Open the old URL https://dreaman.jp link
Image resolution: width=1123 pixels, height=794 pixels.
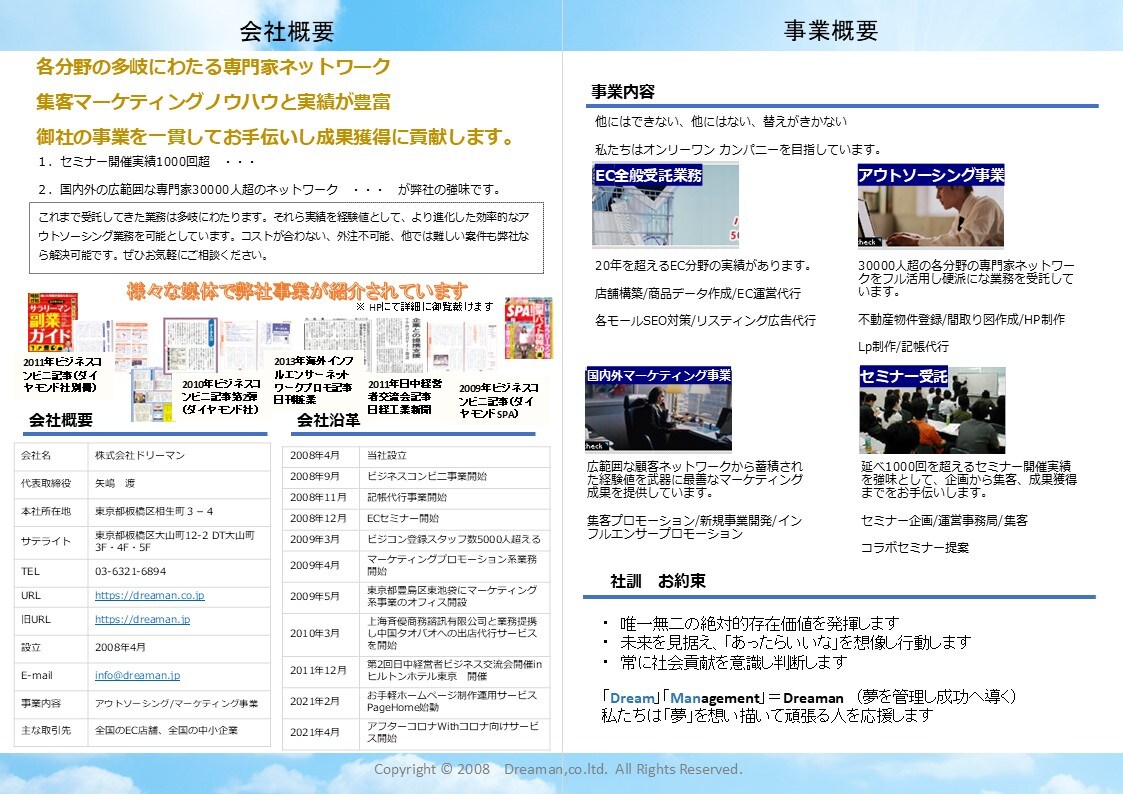[143, 619]
